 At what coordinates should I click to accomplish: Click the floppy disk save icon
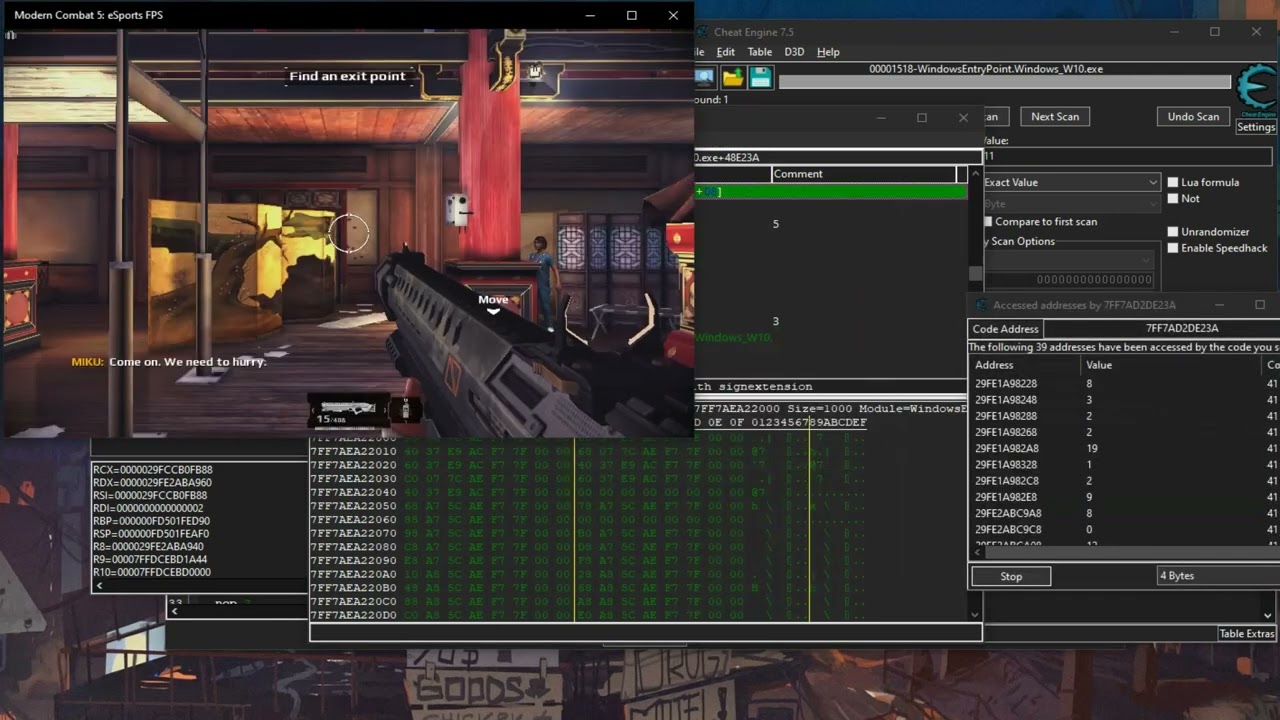click(760, 78)
